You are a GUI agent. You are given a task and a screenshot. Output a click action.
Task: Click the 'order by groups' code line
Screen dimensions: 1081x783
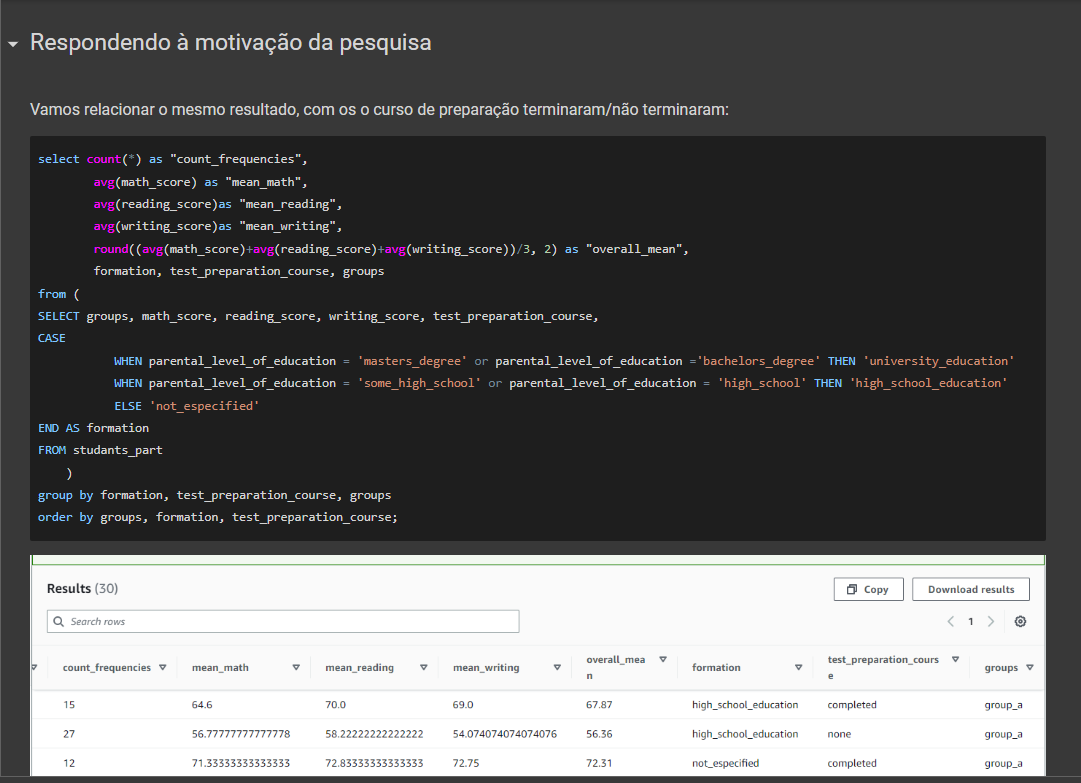(218, 517)
